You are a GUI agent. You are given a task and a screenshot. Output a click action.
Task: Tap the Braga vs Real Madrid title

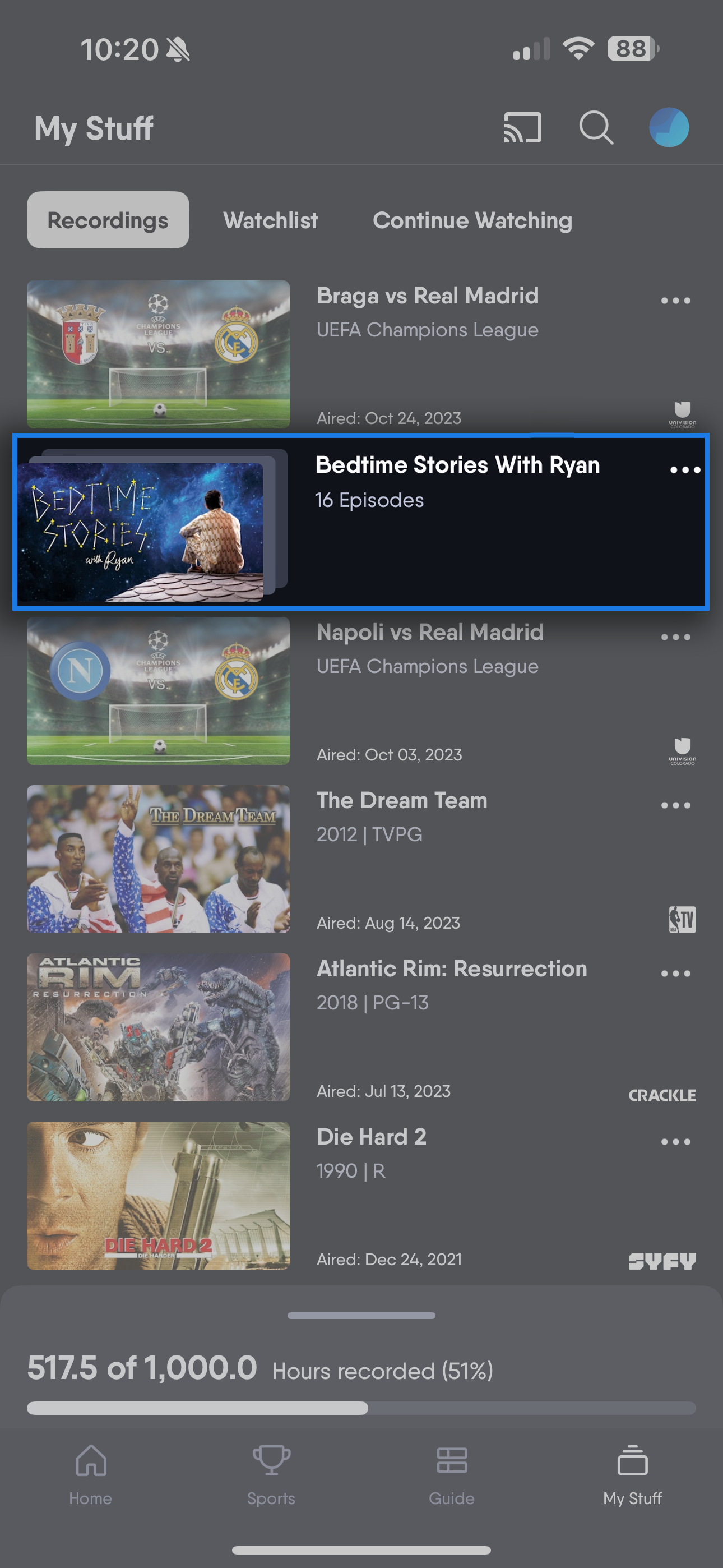[x=427, y=297]
